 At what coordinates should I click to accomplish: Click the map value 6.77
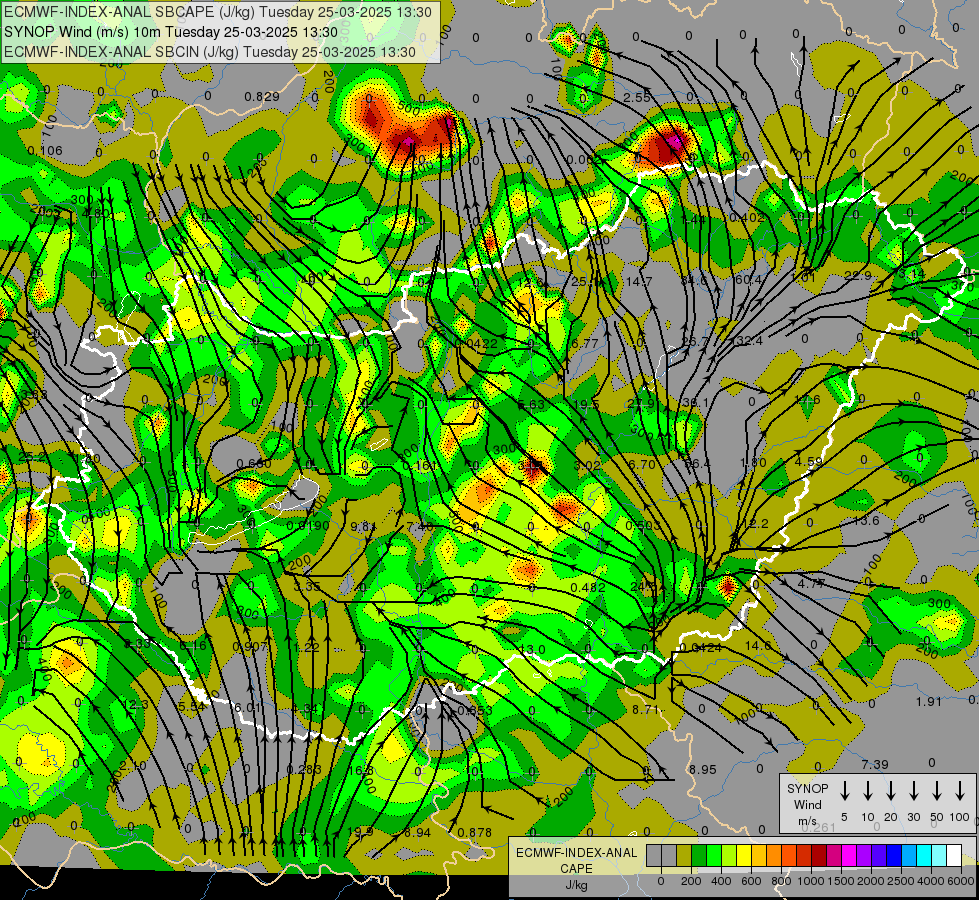tap(584, 344)
